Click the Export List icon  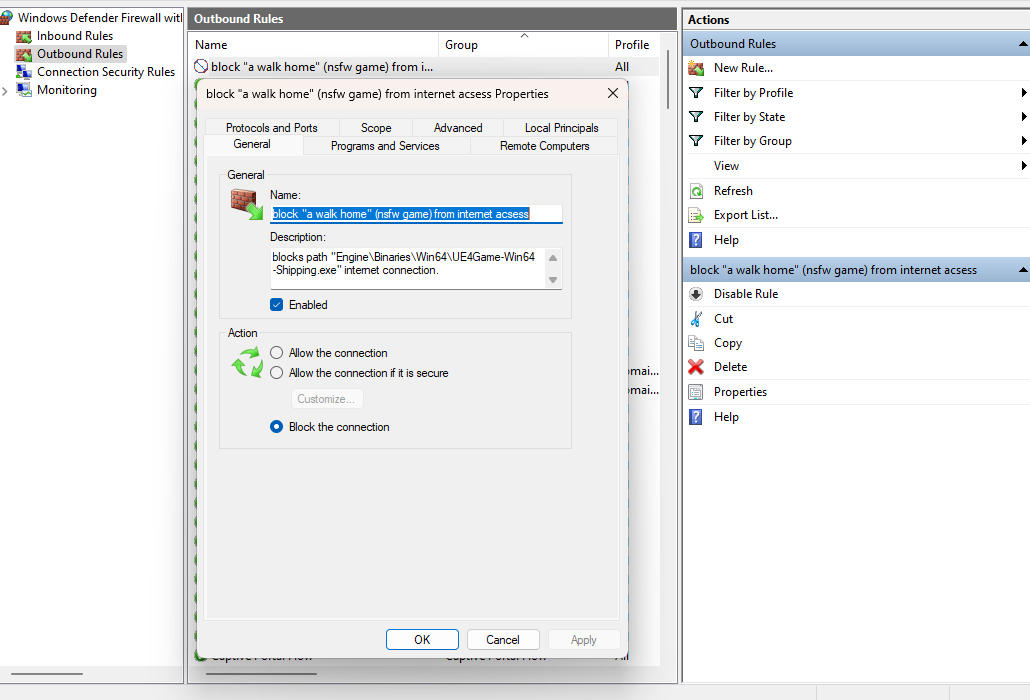click(x=696, y=215)
